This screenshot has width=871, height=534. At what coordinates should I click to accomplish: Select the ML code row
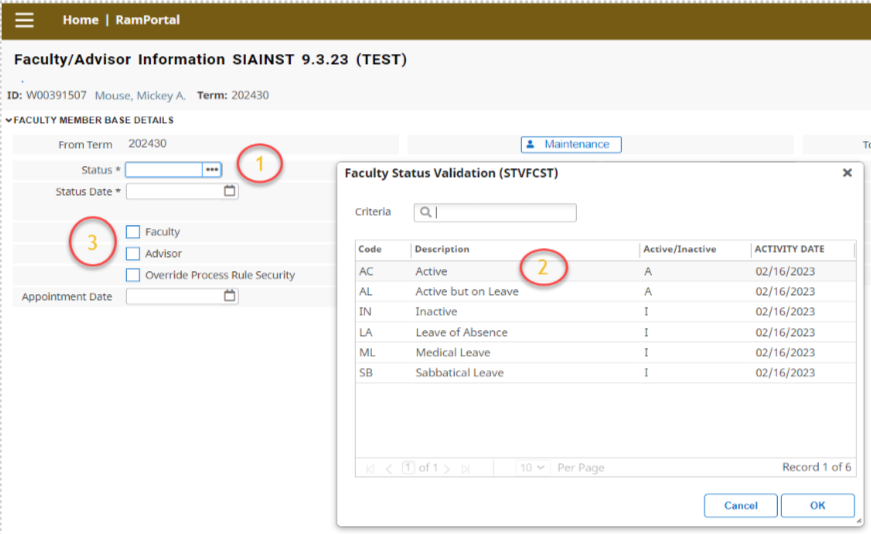coord(605,352)
